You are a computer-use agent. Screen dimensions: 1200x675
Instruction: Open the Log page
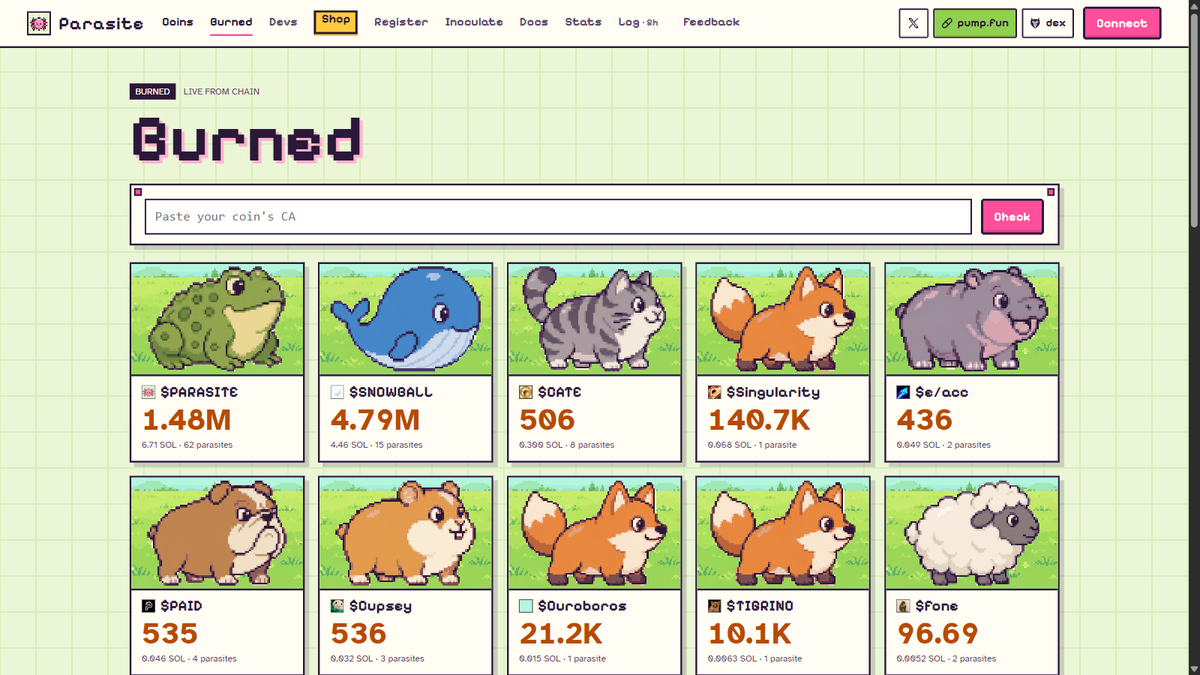[x=638, y=22]
